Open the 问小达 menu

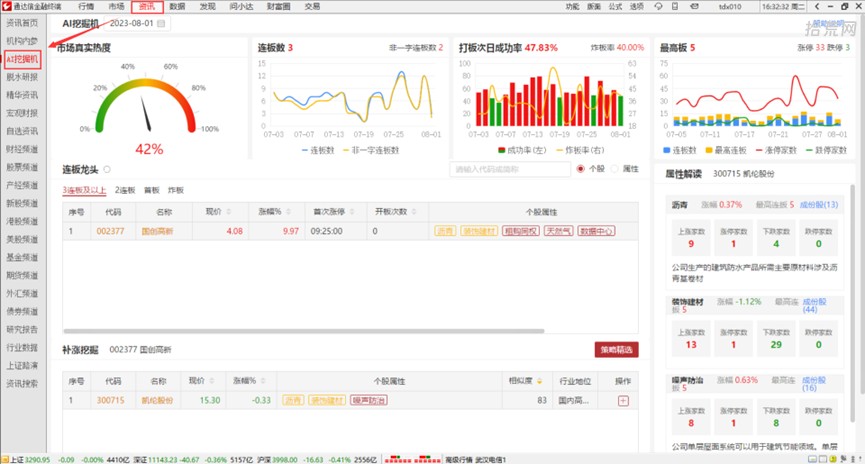pos(241,7)
